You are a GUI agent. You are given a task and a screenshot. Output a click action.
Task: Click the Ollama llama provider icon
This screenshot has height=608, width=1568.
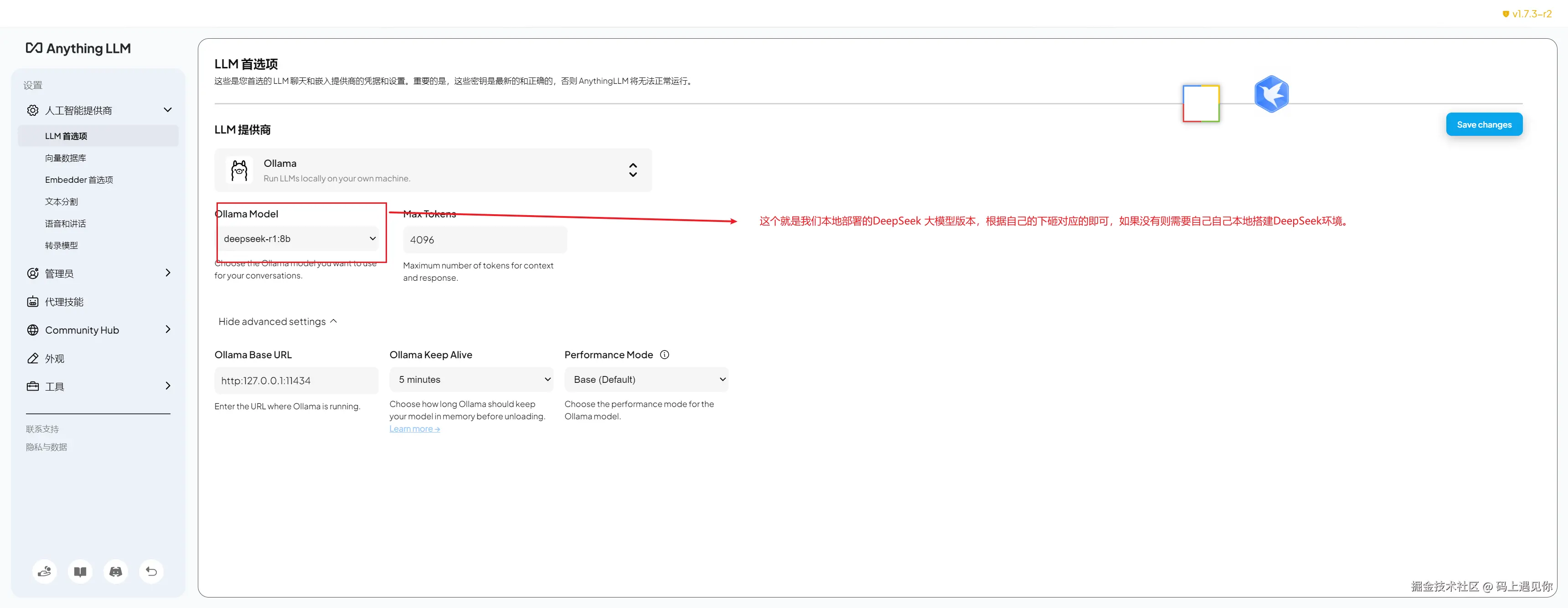click(239, 170)
